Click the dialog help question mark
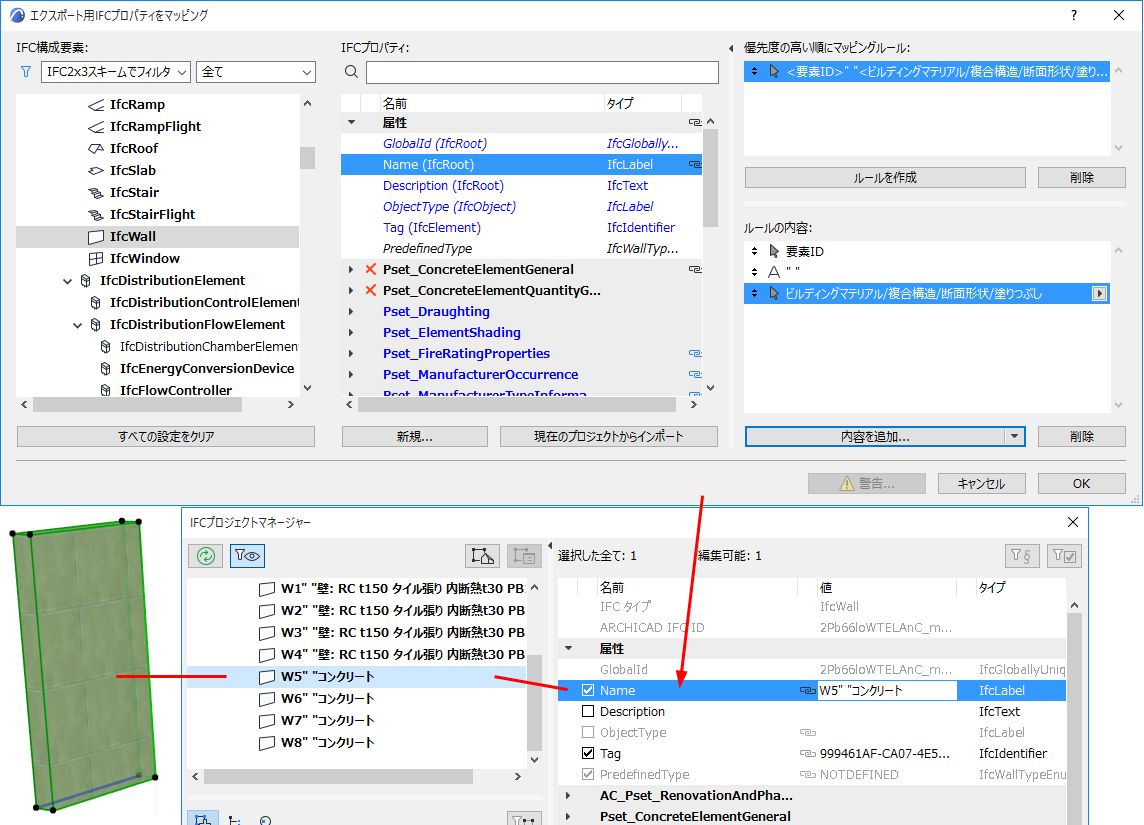 [1074, 15]
